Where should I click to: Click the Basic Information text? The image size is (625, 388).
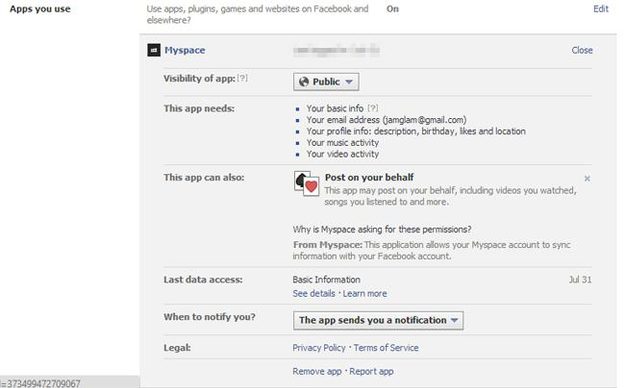coord(326,280)
